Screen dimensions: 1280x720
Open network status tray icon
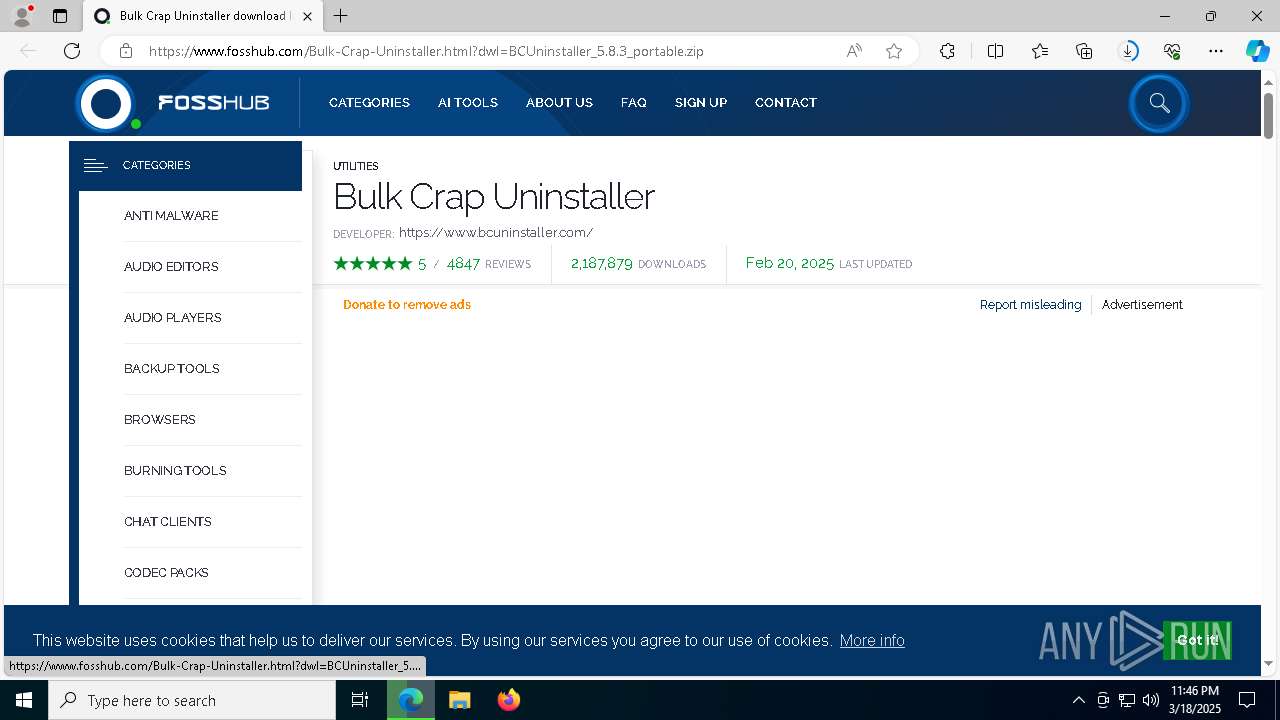1127,700
